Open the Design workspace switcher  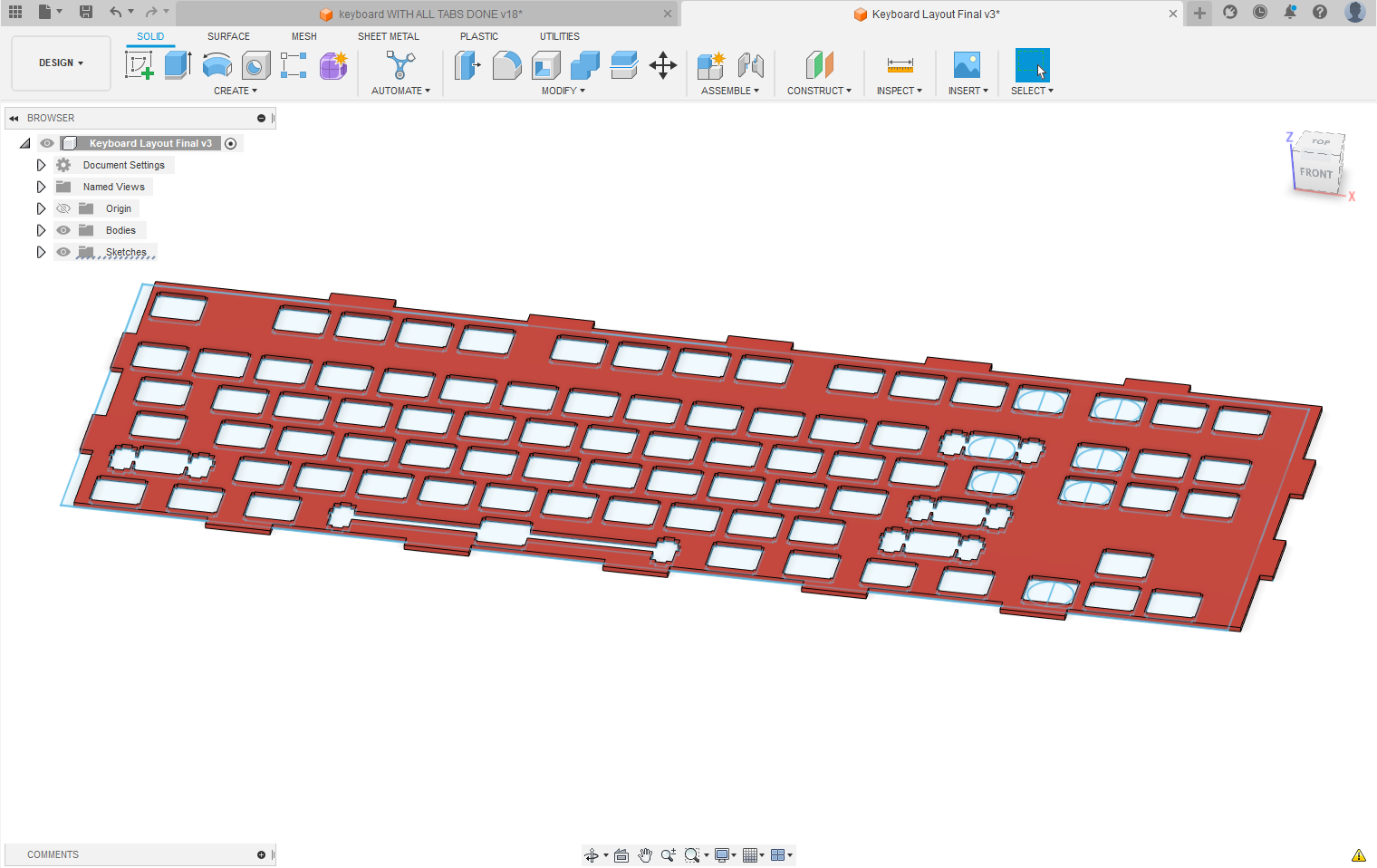(x=61, y=63)
